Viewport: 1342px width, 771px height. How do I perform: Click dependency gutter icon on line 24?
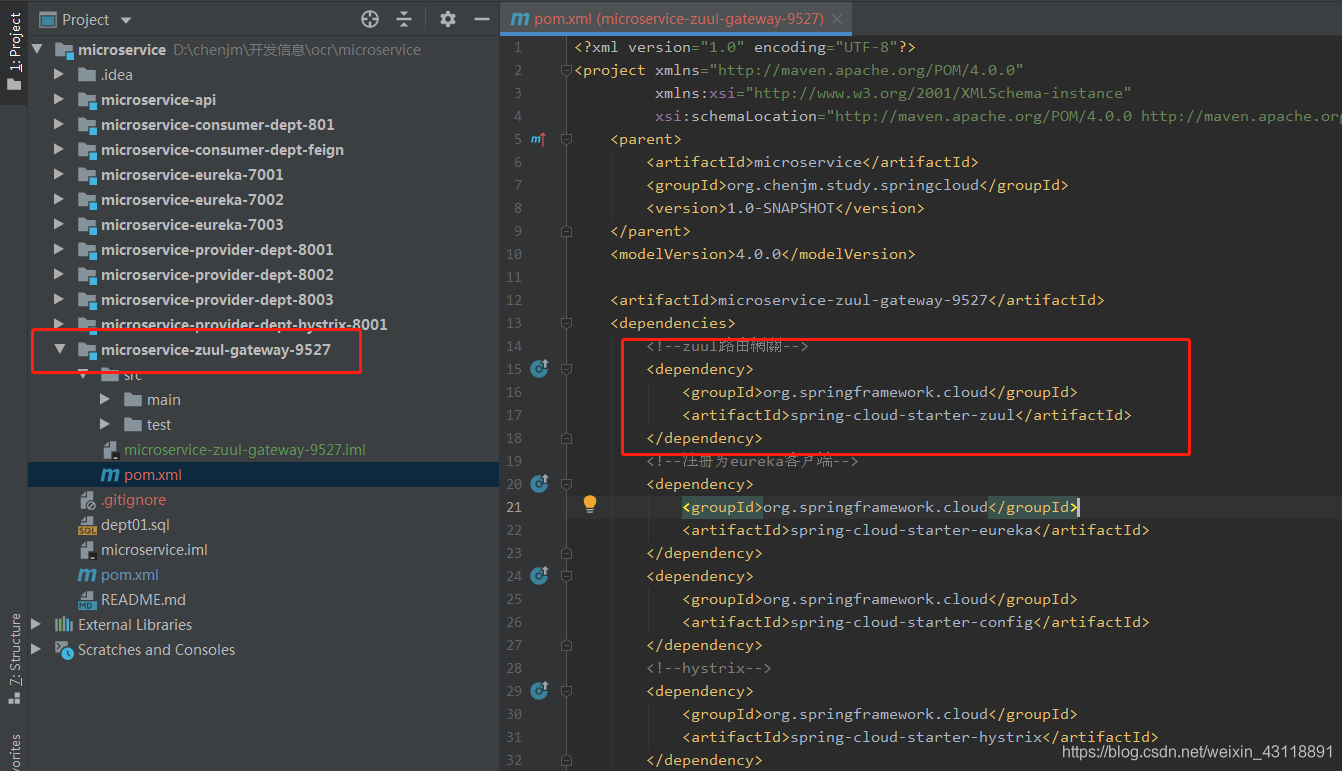540,576
